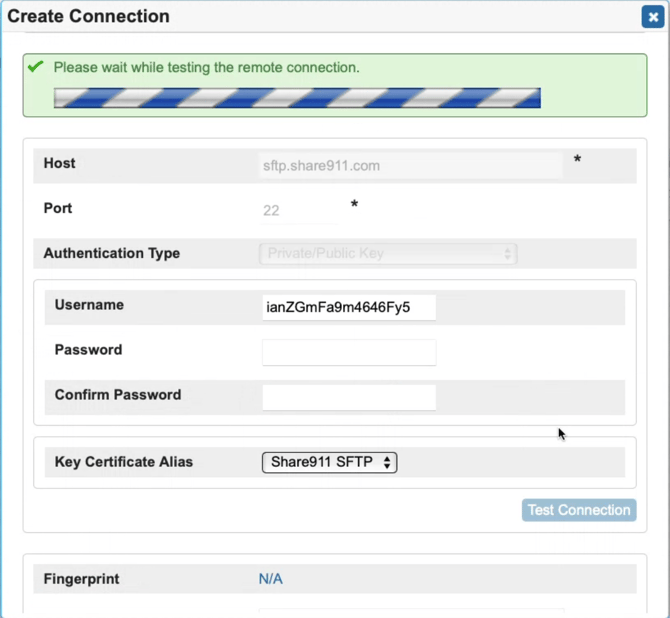Click the Key Certificate Alias label

coord(124,462)
